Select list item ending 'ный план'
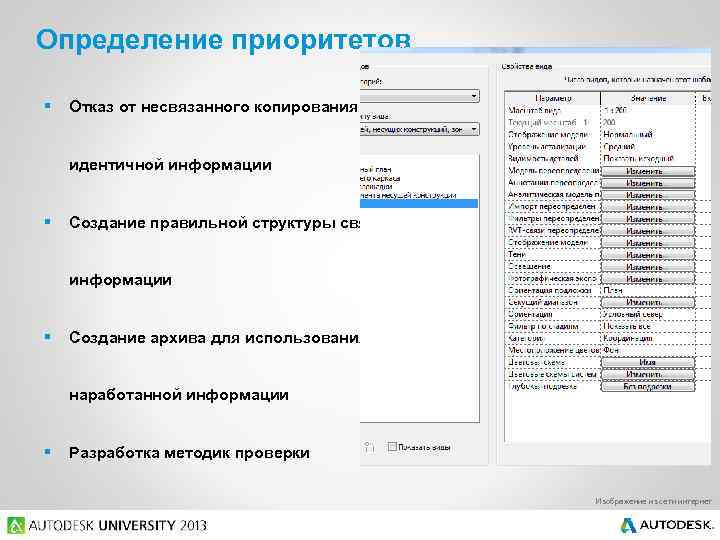720x540 pixels. click(376, 170)
